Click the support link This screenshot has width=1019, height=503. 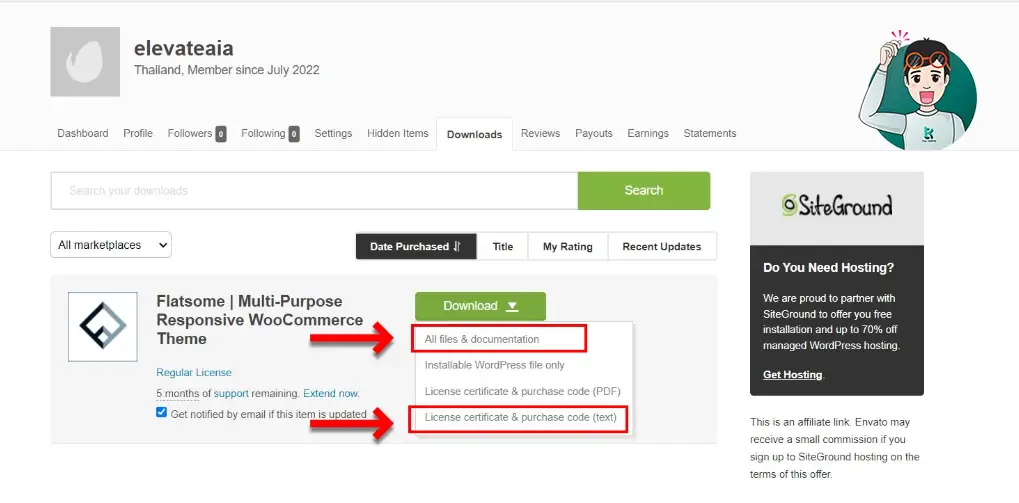231,393
